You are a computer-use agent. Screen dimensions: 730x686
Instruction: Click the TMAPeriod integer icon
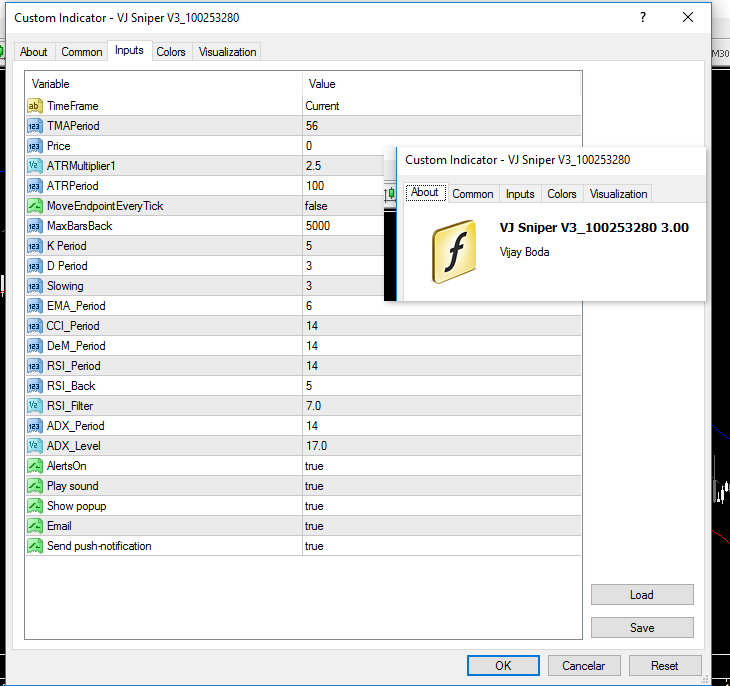point(34,126)
